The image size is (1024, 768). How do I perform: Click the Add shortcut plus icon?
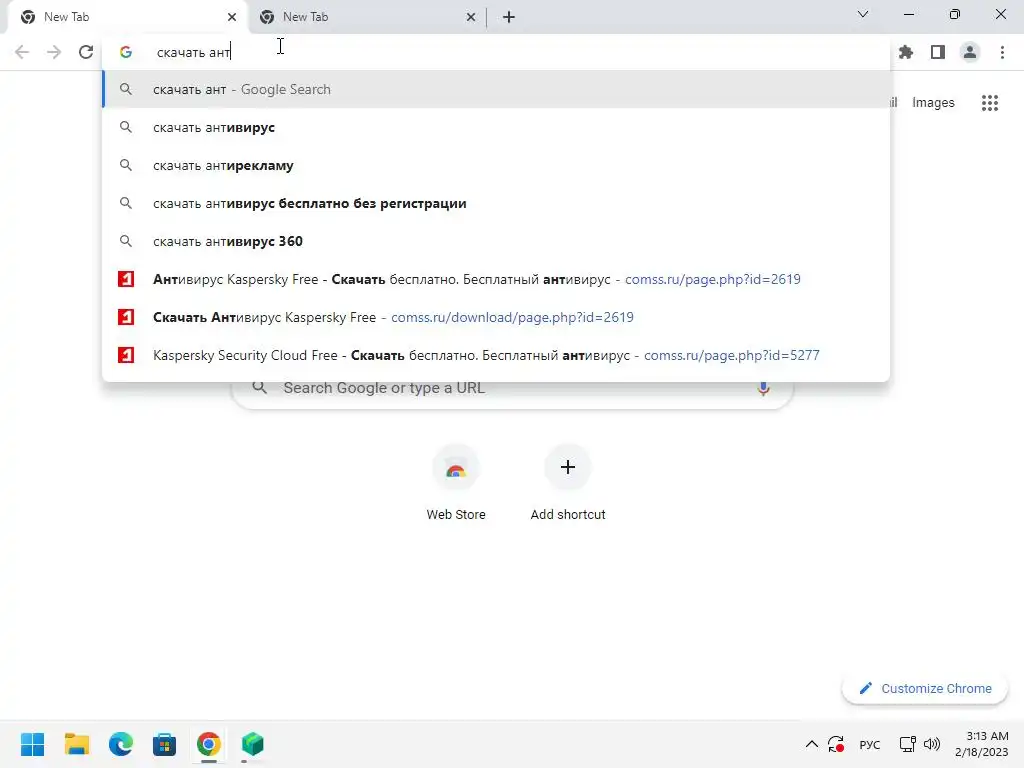point(568,467)
